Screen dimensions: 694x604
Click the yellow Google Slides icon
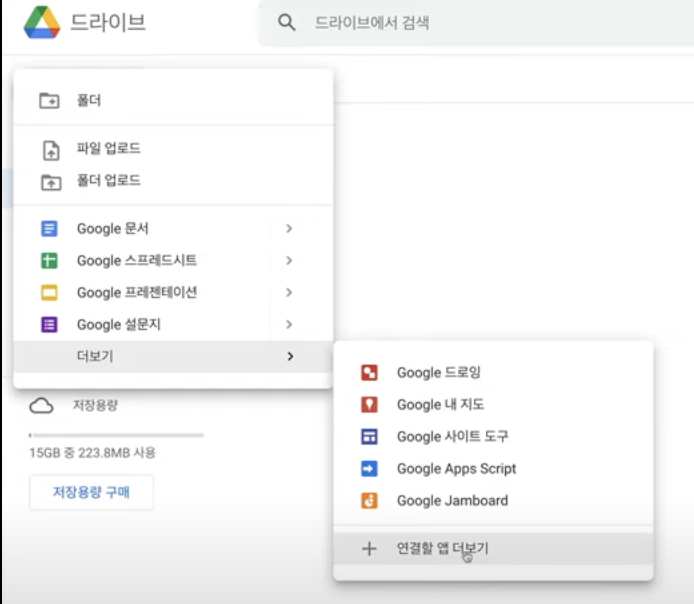49,292
